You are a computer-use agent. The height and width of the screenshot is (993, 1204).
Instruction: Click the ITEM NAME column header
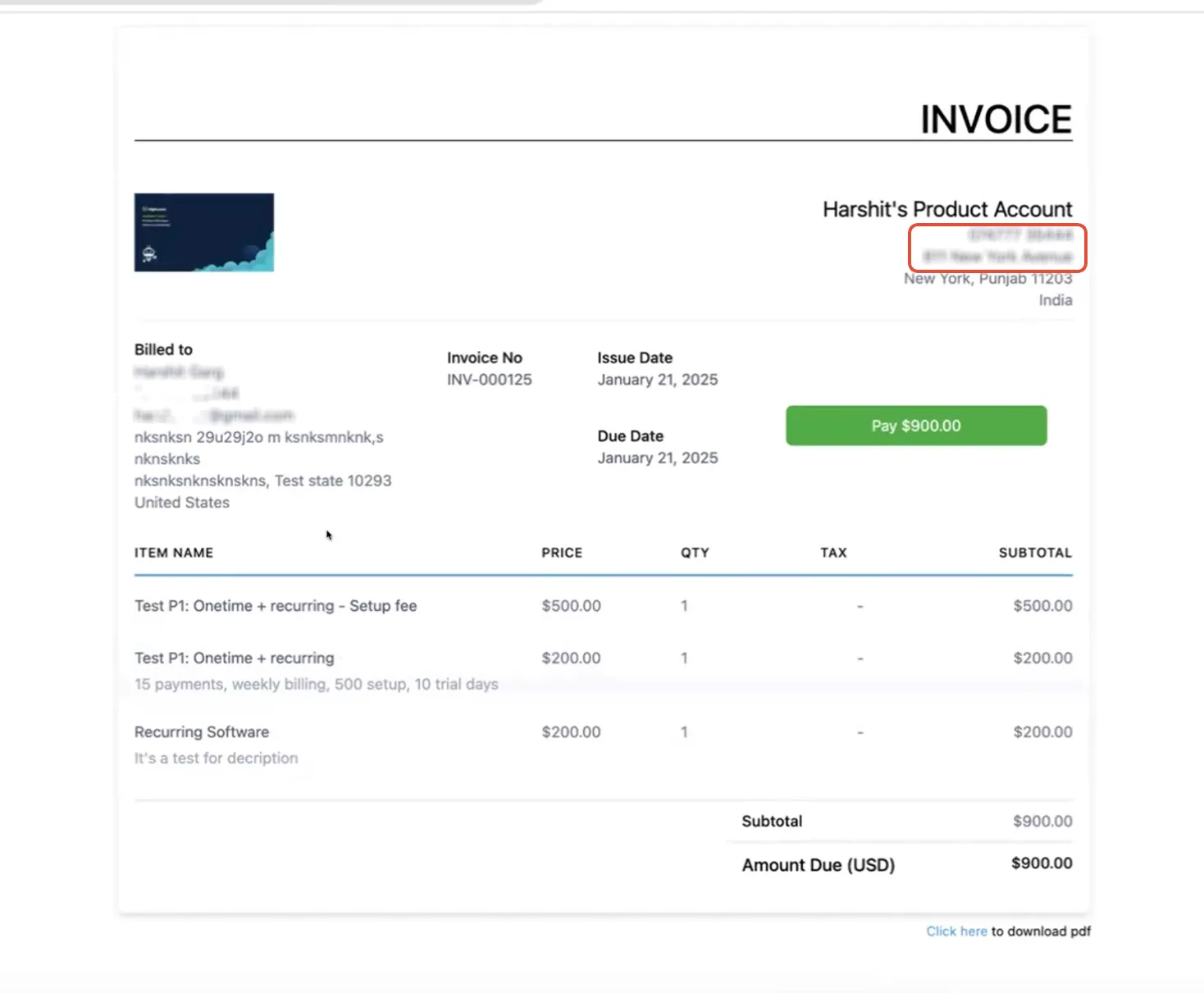click(174, 553)
